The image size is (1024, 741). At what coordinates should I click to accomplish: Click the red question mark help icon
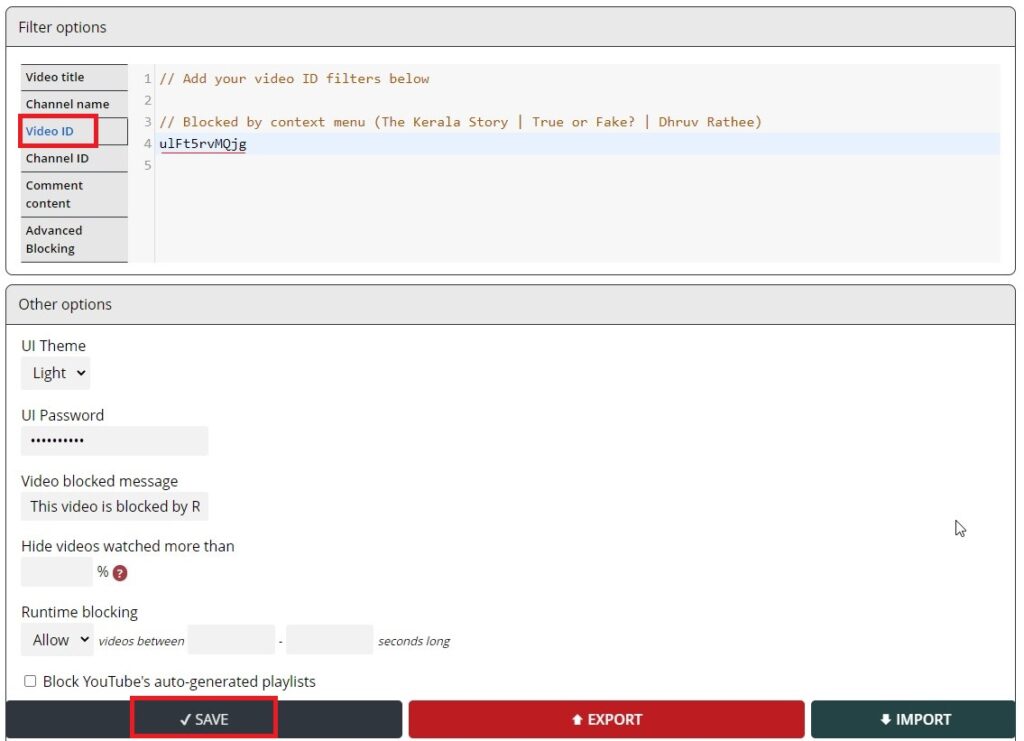[x=120, y=573]
